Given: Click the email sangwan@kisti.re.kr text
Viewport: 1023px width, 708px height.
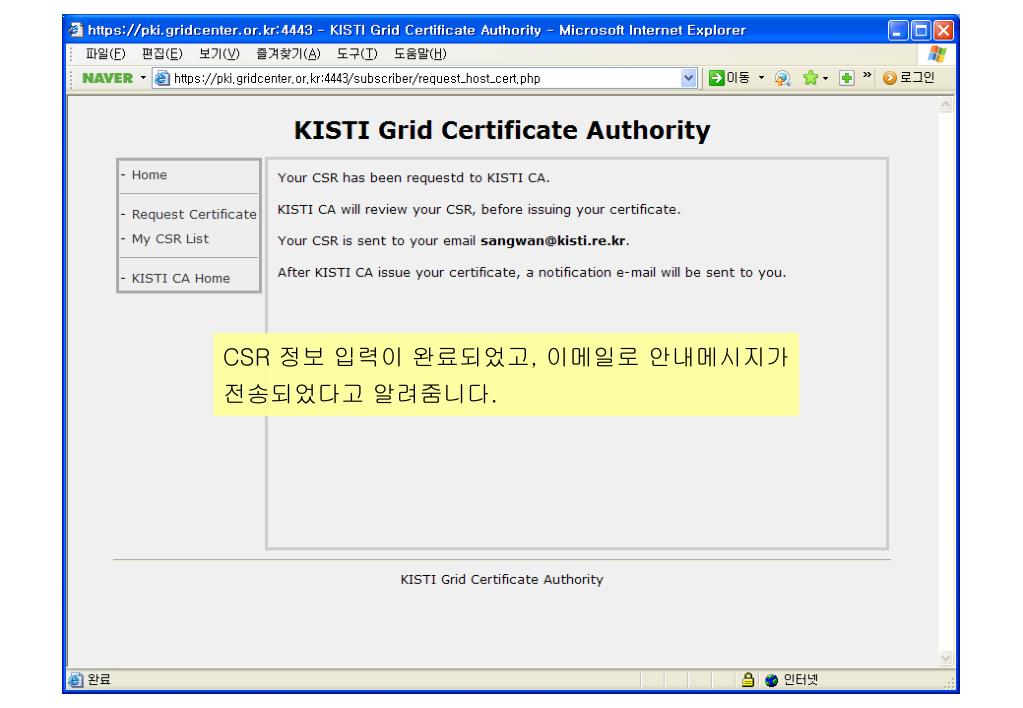Looking at the screenshot, I should (x=553, y=241).
